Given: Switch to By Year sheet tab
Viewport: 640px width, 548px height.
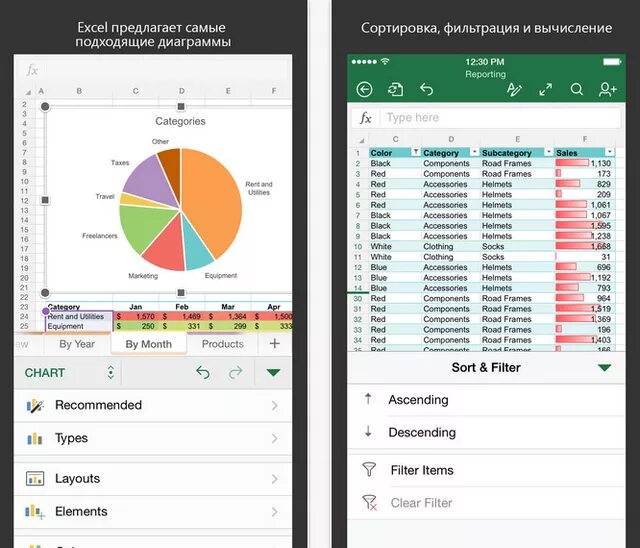Looking at the screenshot, I should [x=77, y=344].
